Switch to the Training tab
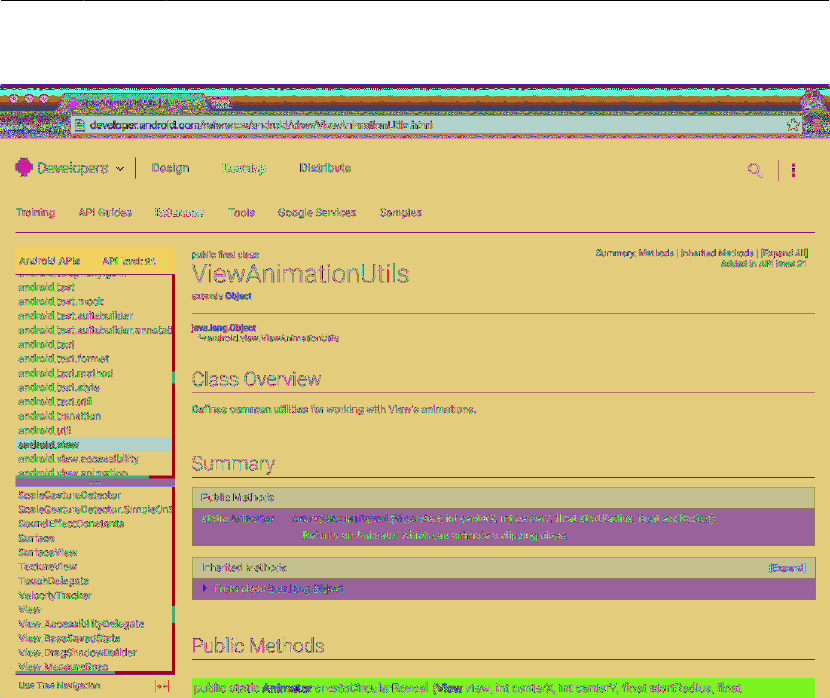Screen dimensions: 830x698 35,212
